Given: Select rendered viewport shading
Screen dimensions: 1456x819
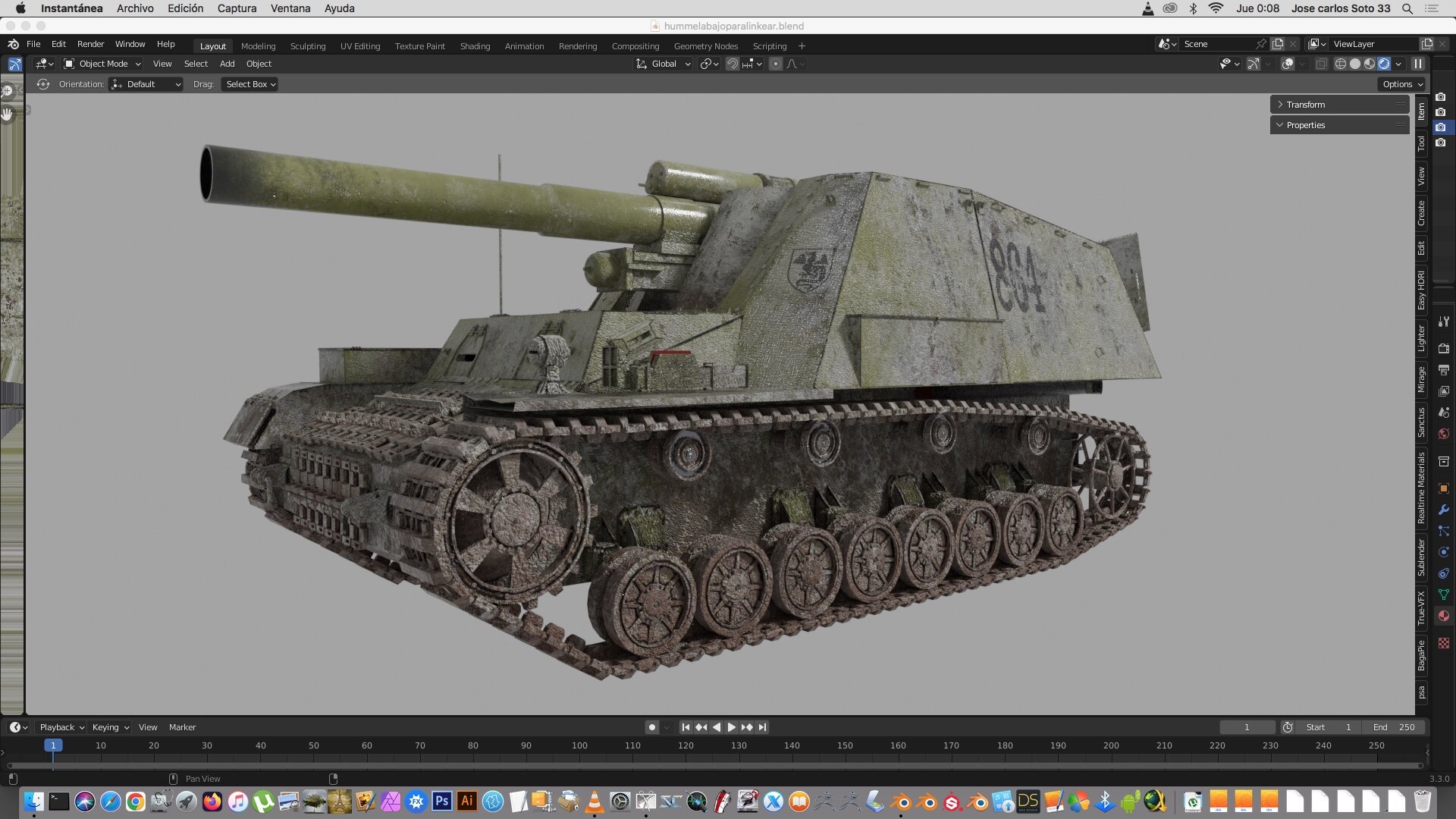Looking at the screenshot, I should pyautogui.click(x=1384, y=64).
